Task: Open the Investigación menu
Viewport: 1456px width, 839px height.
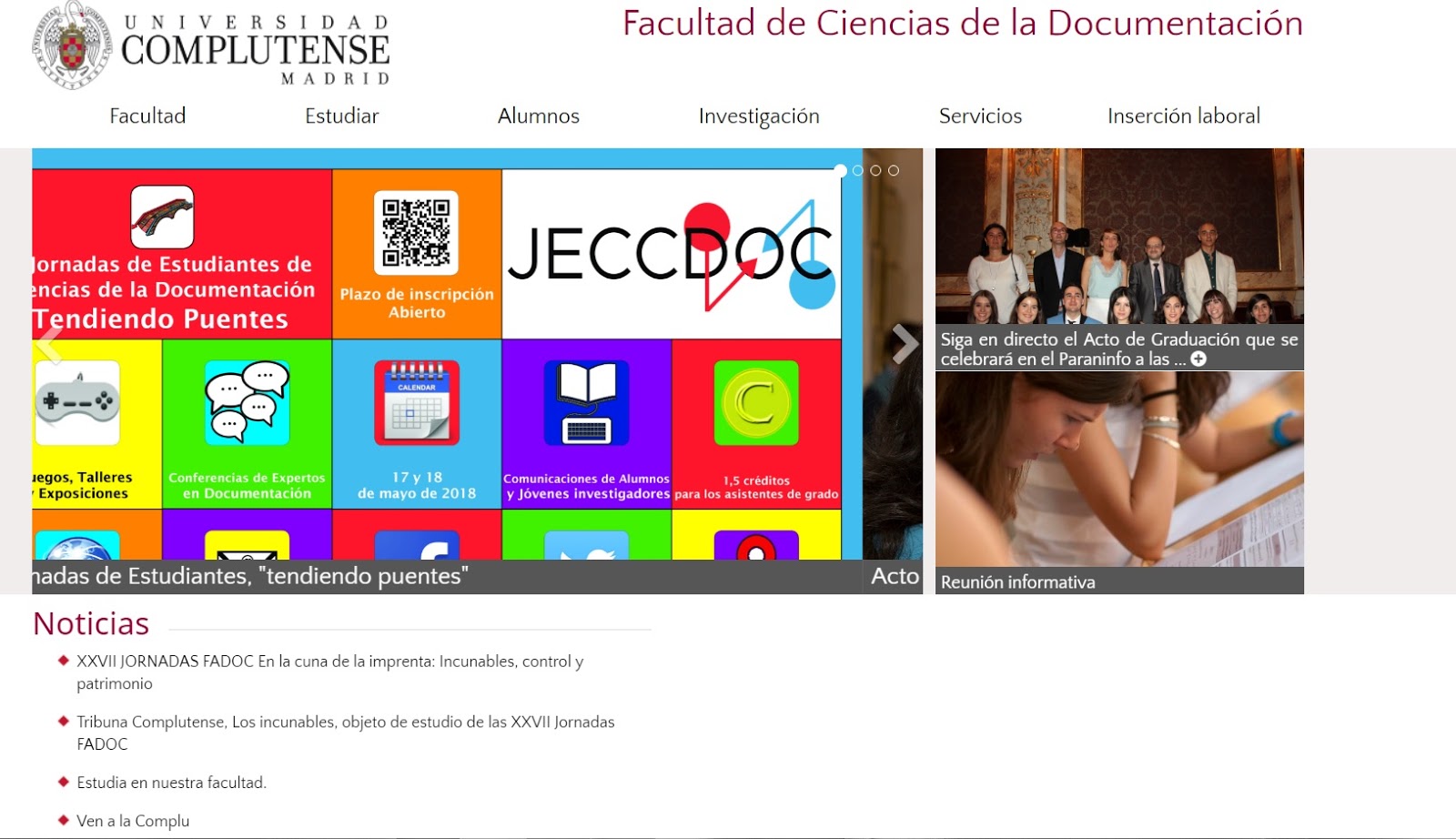Action: (759, 116)
